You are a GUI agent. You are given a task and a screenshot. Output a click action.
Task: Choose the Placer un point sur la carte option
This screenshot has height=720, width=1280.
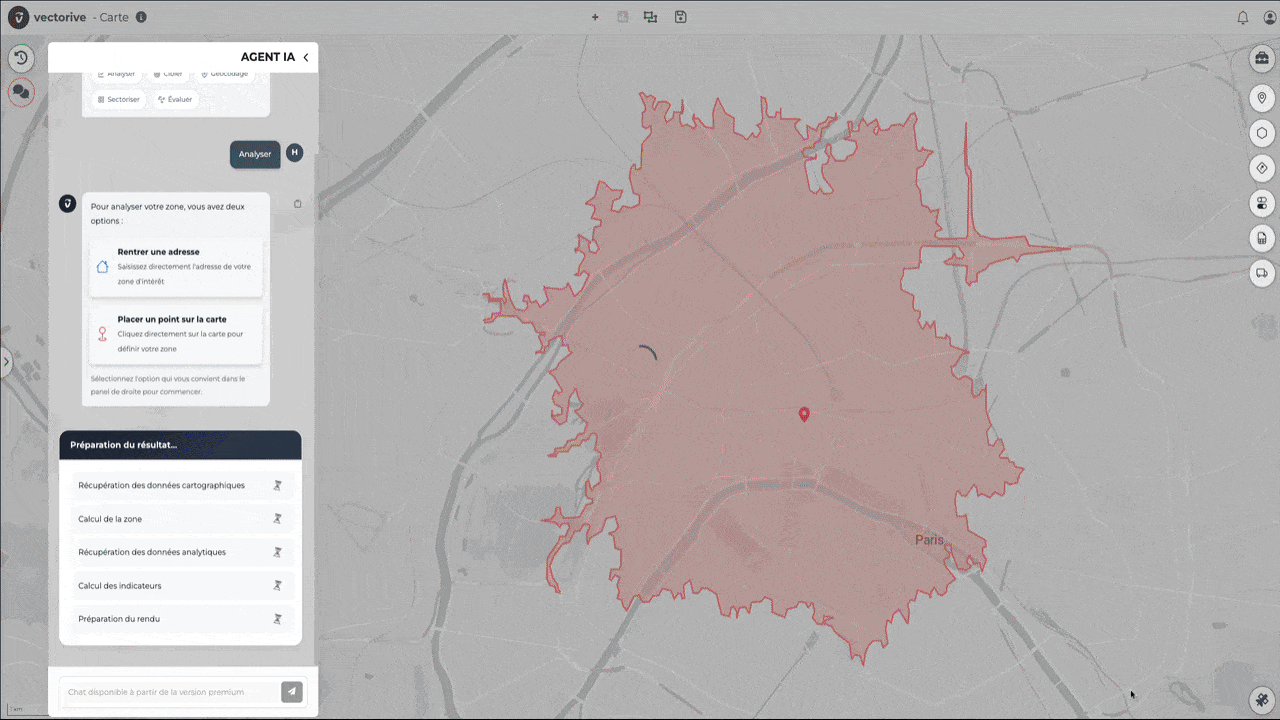tap(175, 333)
